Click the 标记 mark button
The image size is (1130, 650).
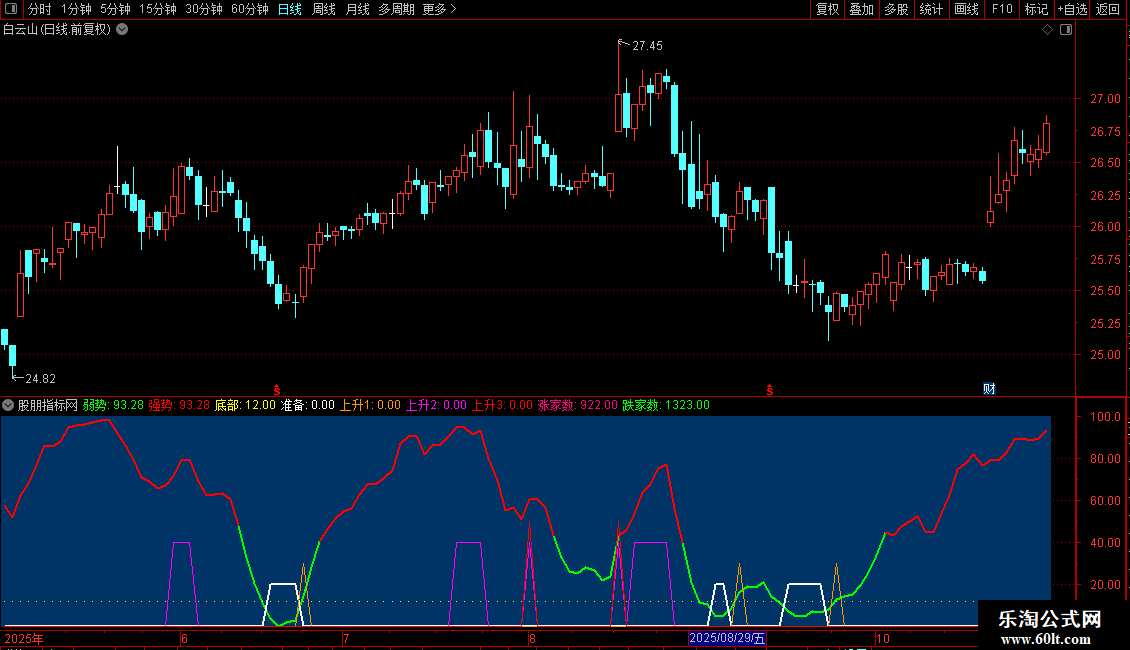click(1036, 9)
